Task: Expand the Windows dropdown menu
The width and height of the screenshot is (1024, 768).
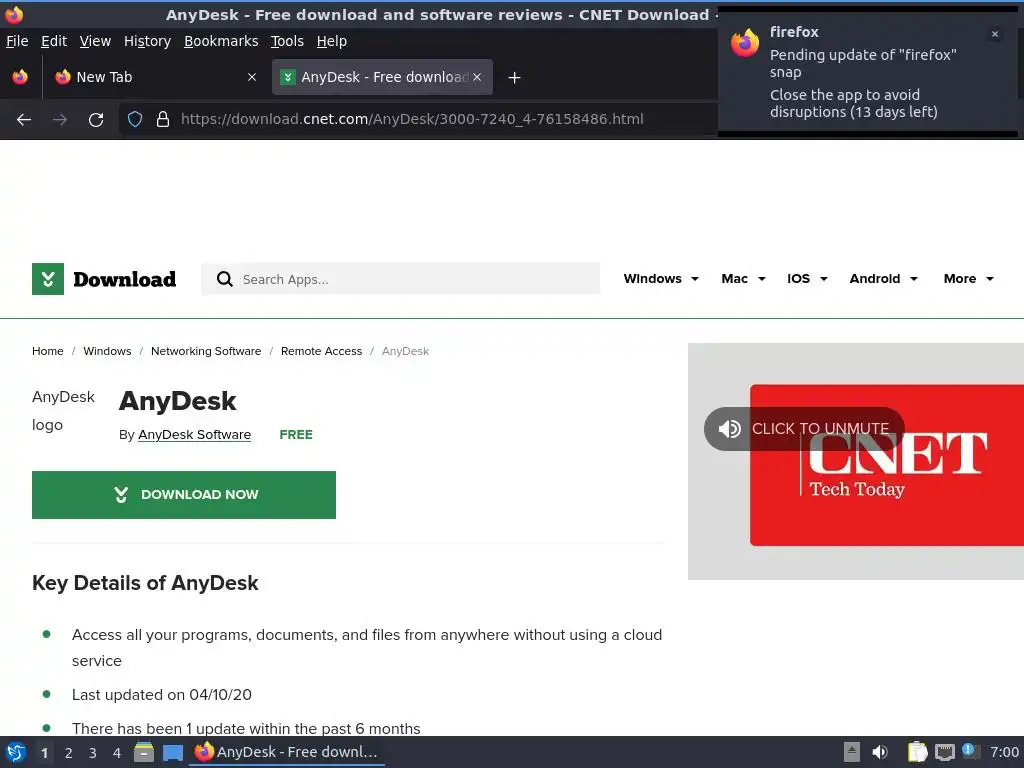Action: (661, 279)
